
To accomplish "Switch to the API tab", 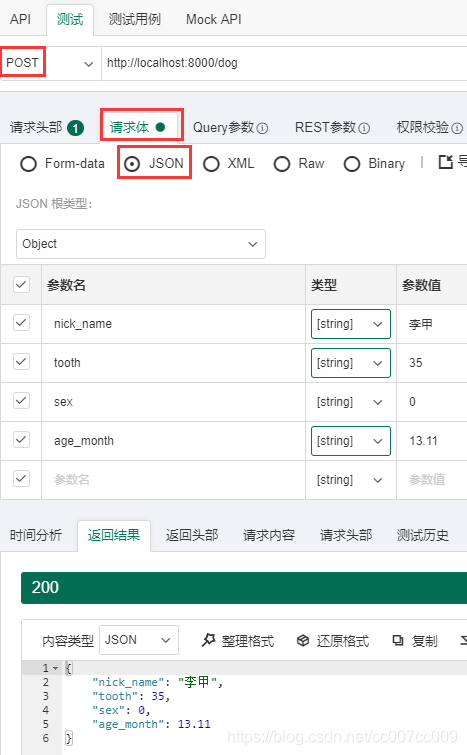I will 20,19.
